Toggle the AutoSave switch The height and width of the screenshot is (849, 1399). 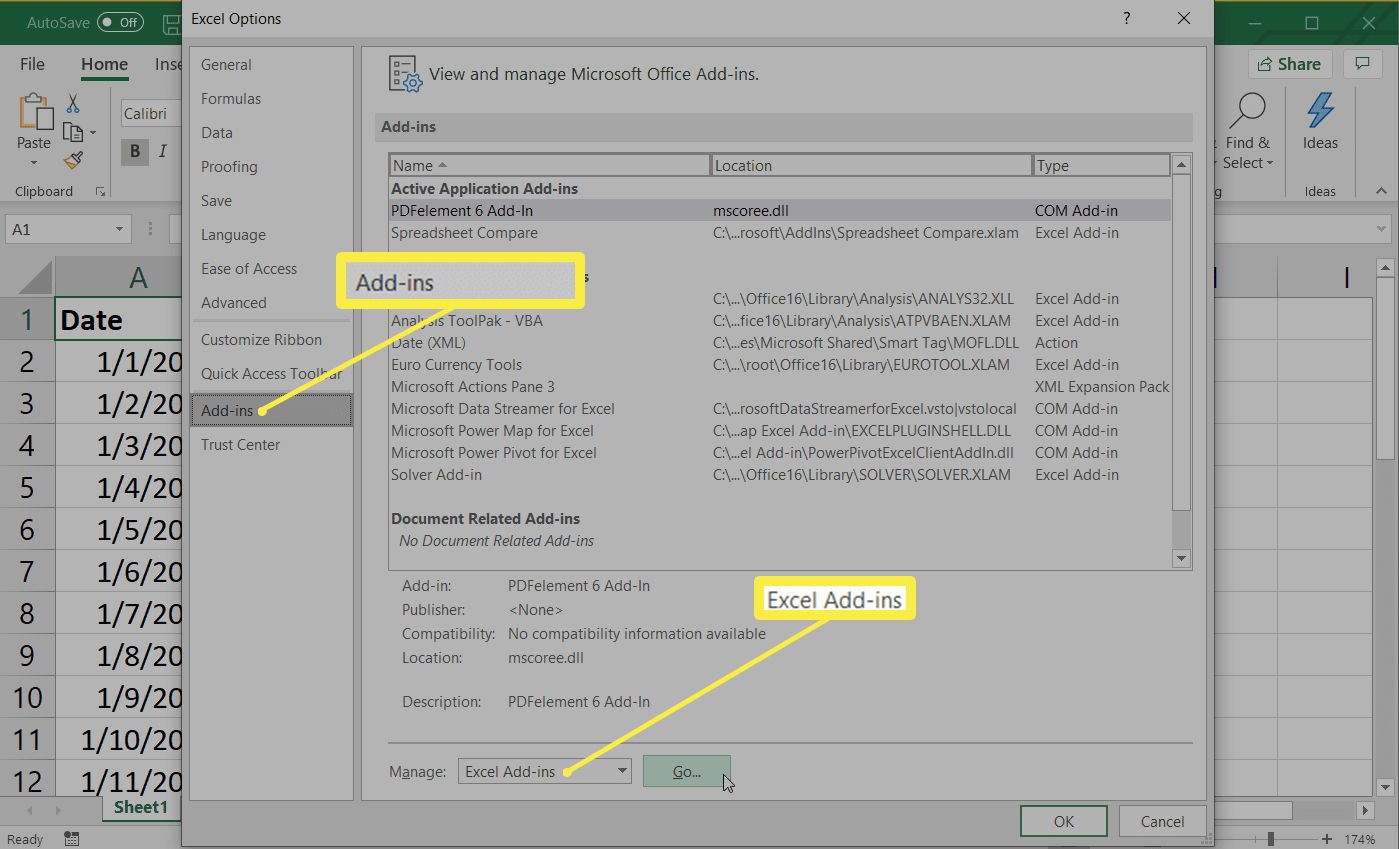point(120,22)
